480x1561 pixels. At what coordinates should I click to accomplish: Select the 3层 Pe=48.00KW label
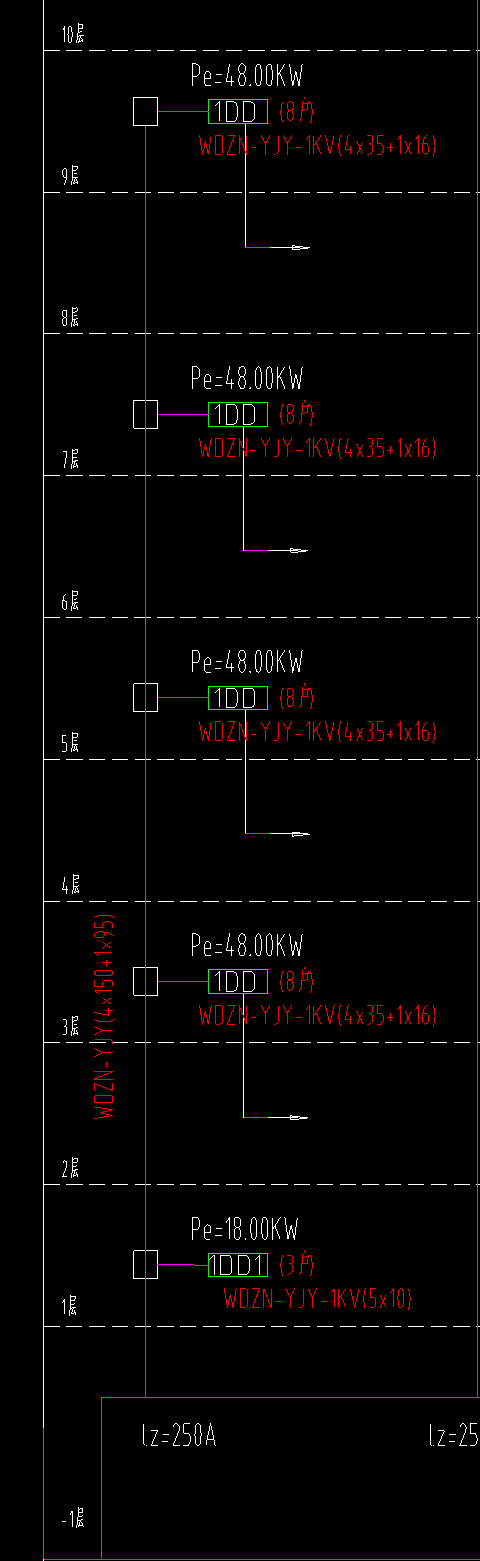point(247,945)
